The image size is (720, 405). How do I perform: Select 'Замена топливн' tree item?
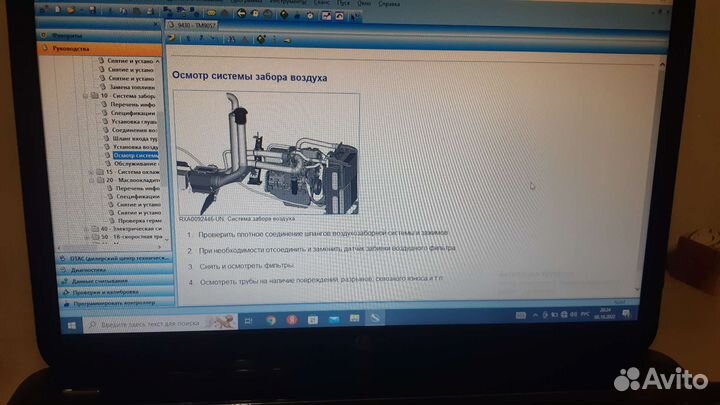click(x=132, y=87)
